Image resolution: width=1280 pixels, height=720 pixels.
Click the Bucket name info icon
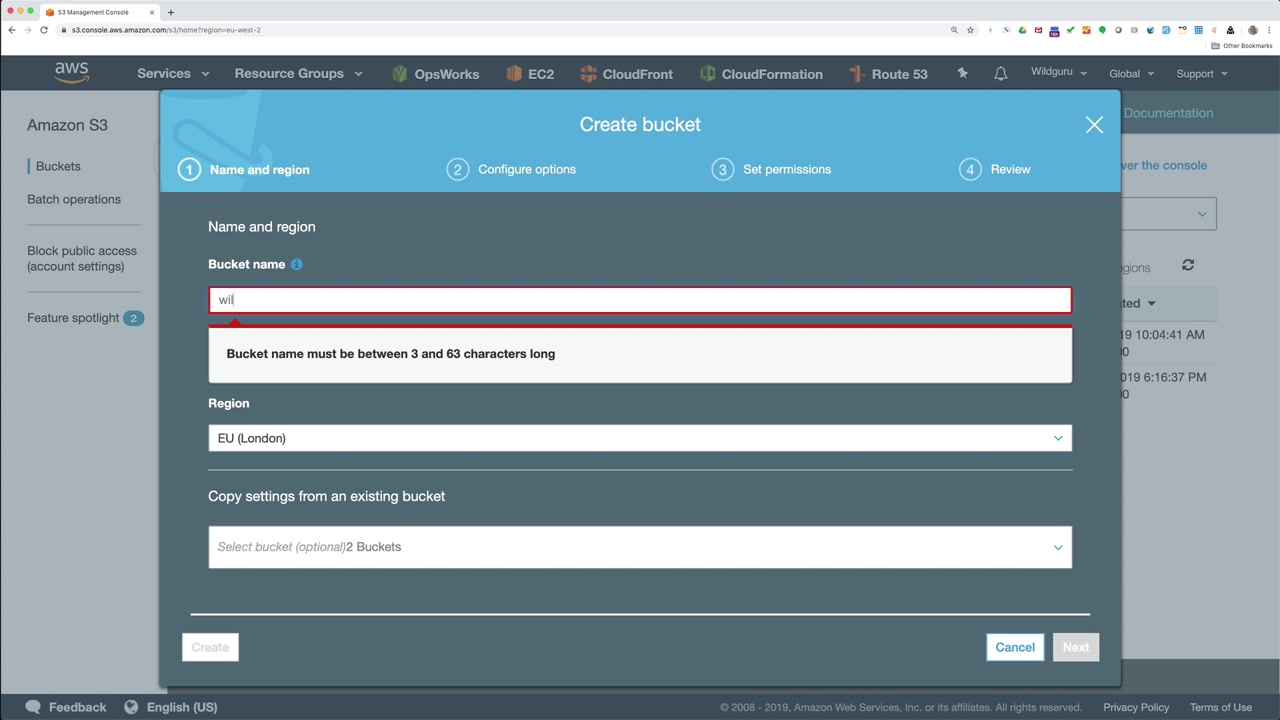[x=296, y=264]
